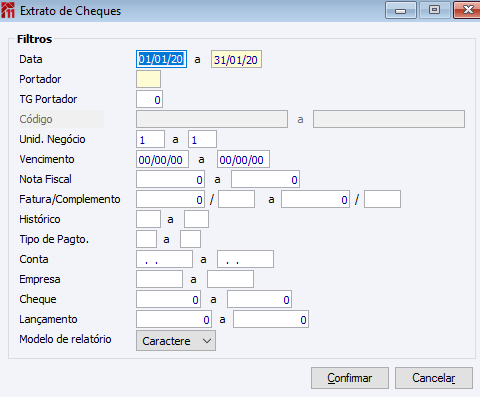480x397 pixels.
Task: Click the disabled Código end field
Action: (389, 119)
